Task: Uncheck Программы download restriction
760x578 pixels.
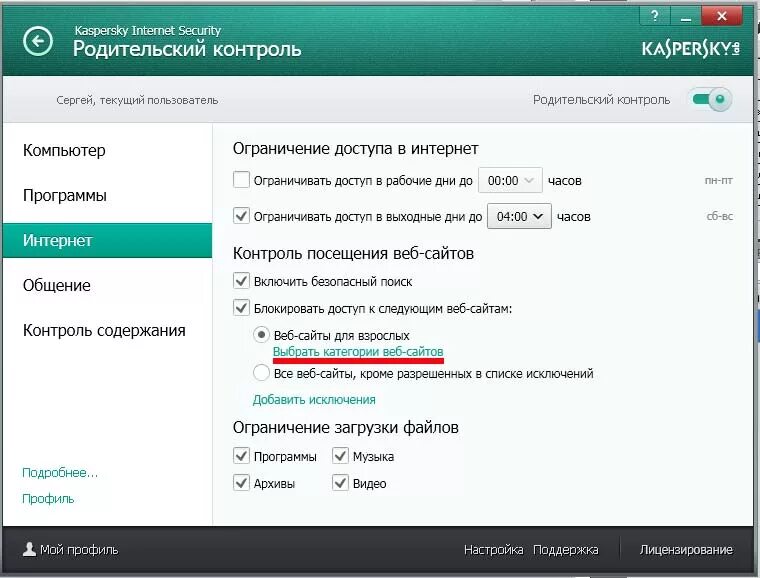Action: [241, 455]
